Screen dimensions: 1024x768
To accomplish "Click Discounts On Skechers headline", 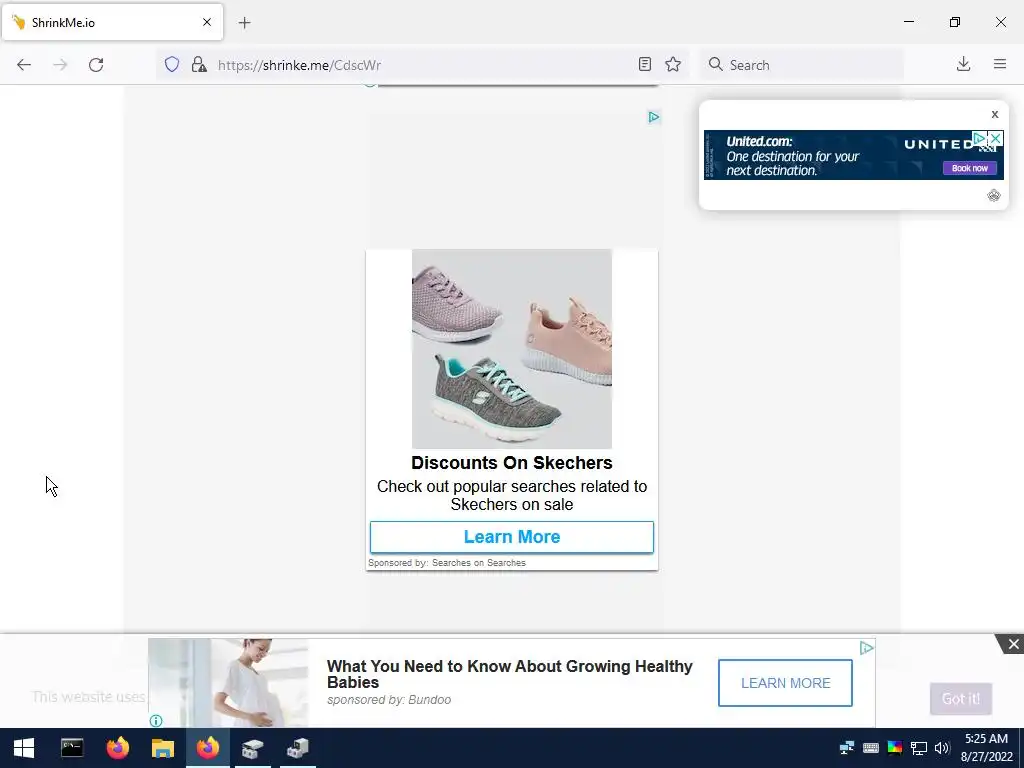I will click(x=512, y=462).
